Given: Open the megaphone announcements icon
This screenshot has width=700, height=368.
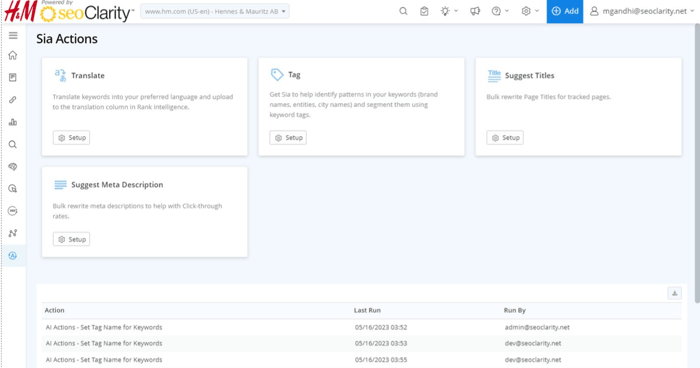Looking at the screenshot, I should coord(475,11).
